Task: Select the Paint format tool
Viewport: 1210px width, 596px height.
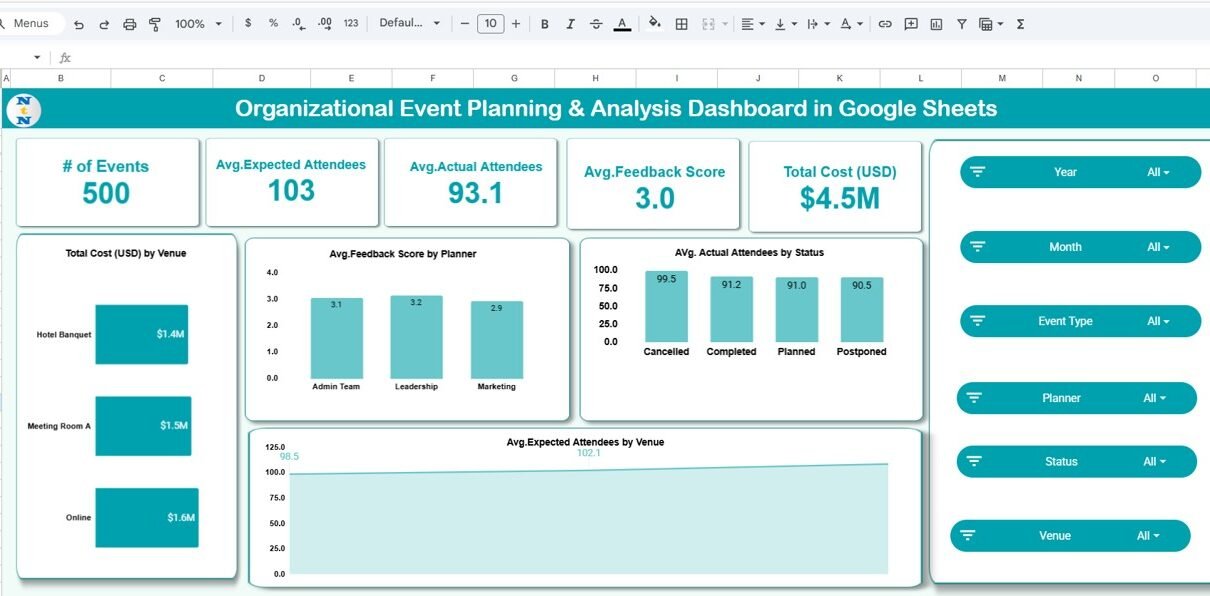Action: [155, 24]
